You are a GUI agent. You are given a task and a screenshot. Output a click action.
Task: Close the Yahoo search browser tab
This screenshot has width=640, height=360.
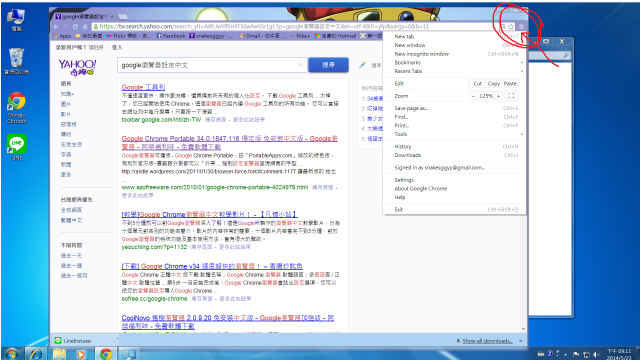pyautogui.click(x=112, y=16)
